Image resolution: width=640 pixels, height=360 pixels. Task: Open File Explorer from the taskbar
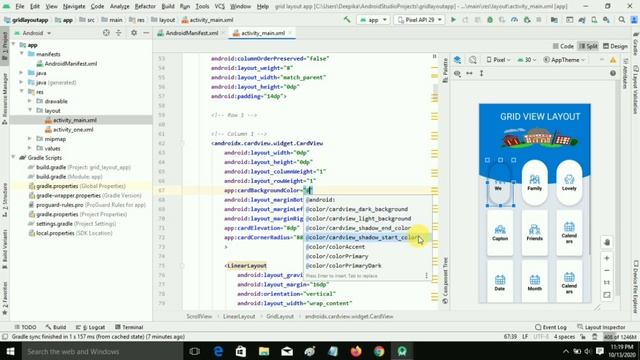pos(264,351)
